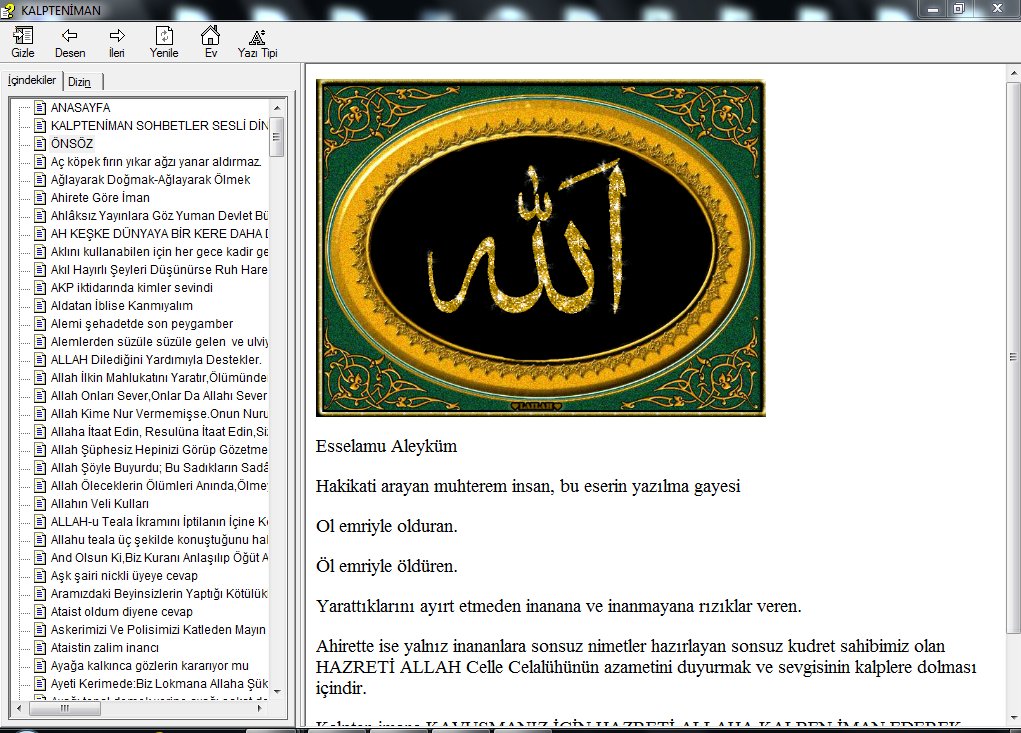
Task: Go home using the Ev icon
Action: point(211,36)
